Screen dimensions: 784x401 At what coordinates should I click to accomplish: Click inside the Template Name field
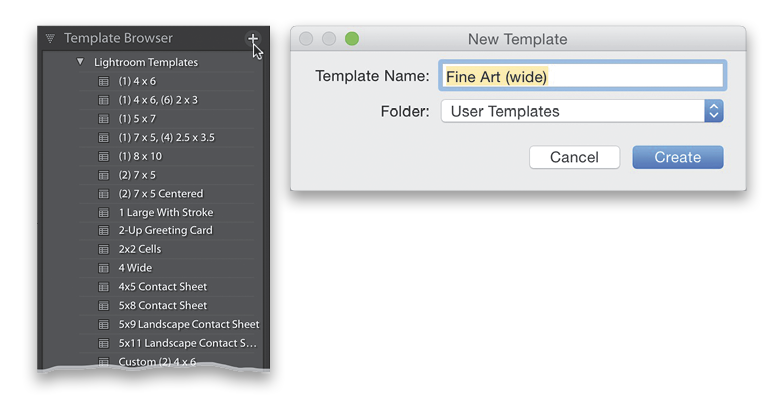tap(582, 76)
